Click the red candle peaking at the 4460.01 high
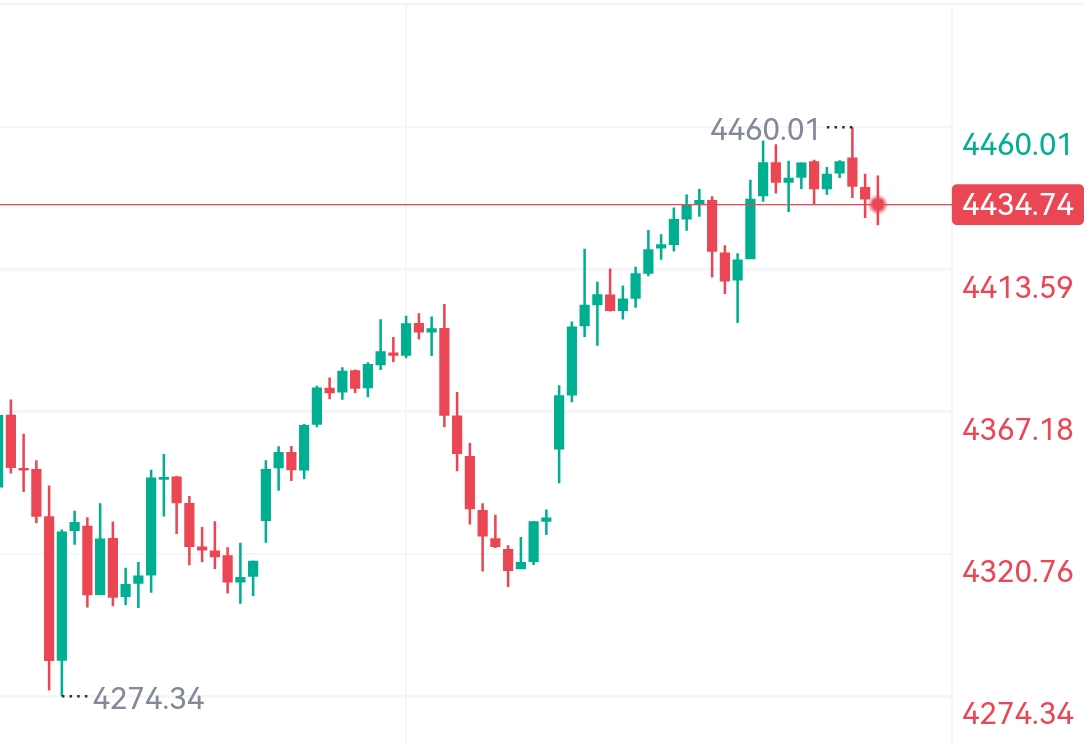 click(853, 170)
